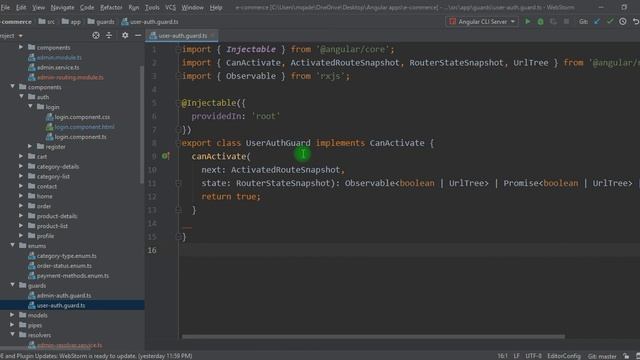Expand the cart folder
This screenshot has width=640, height=360.
click(21, 156)
